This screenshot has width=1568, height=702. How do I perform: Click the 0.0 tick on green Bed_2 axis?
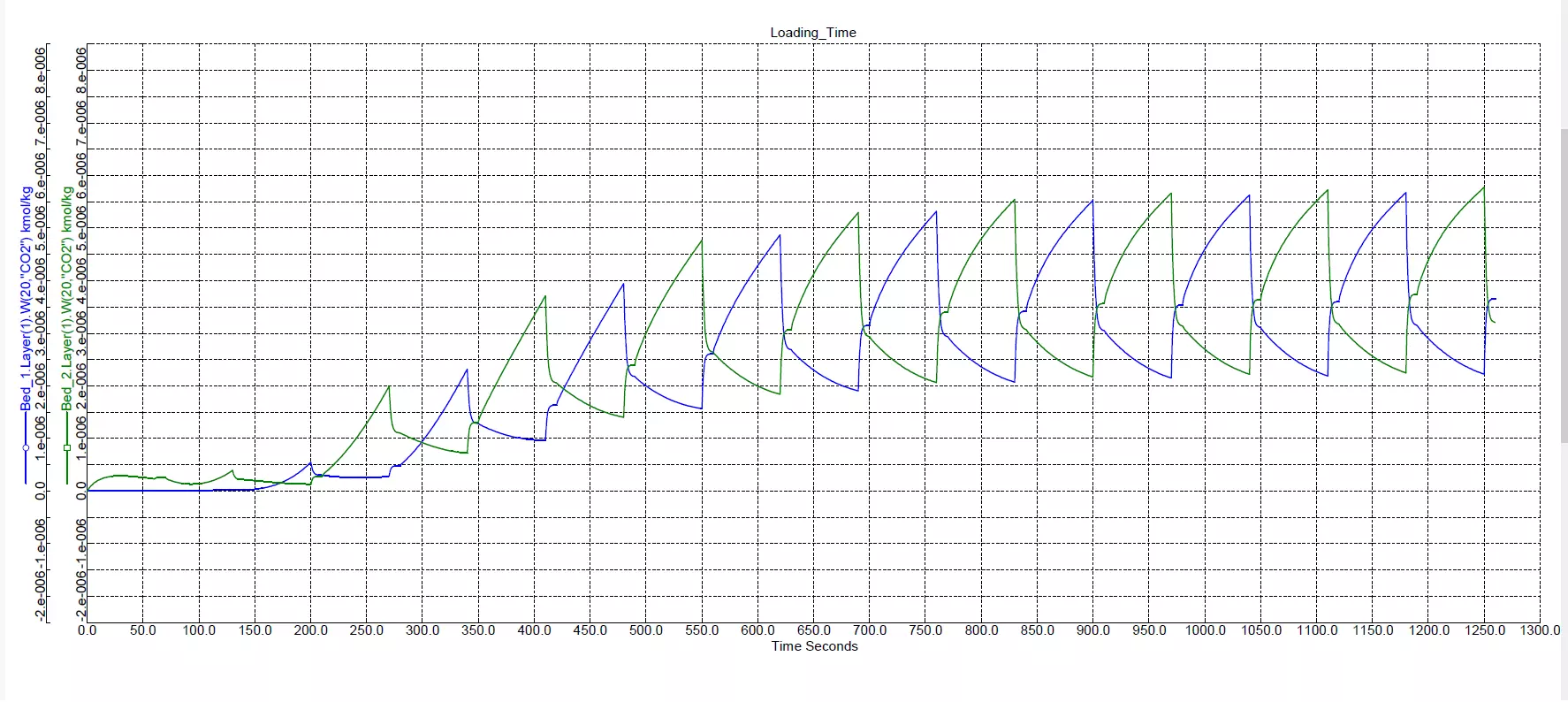(81, 491)
